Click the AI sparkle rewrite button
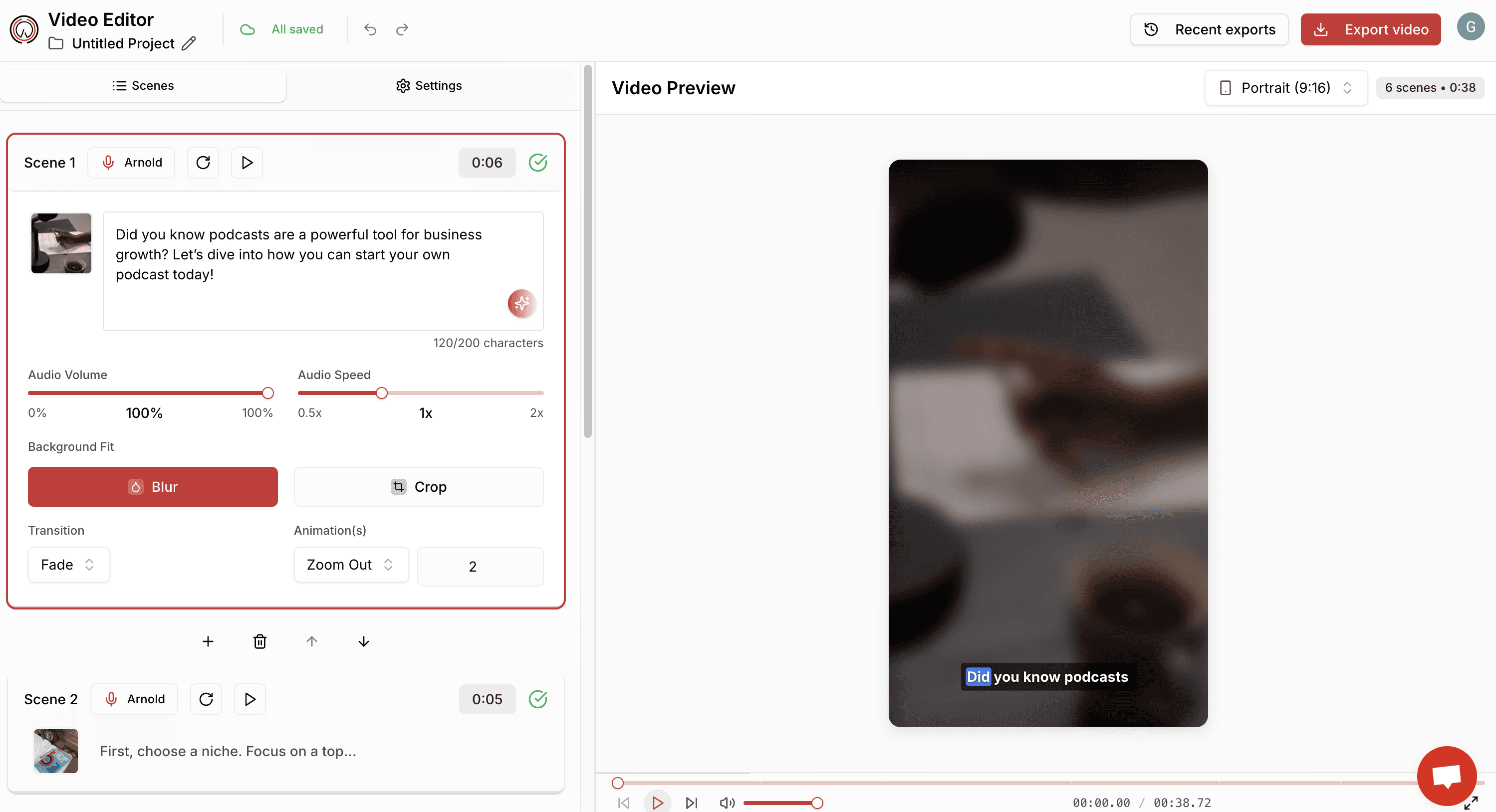 (521, 303)
